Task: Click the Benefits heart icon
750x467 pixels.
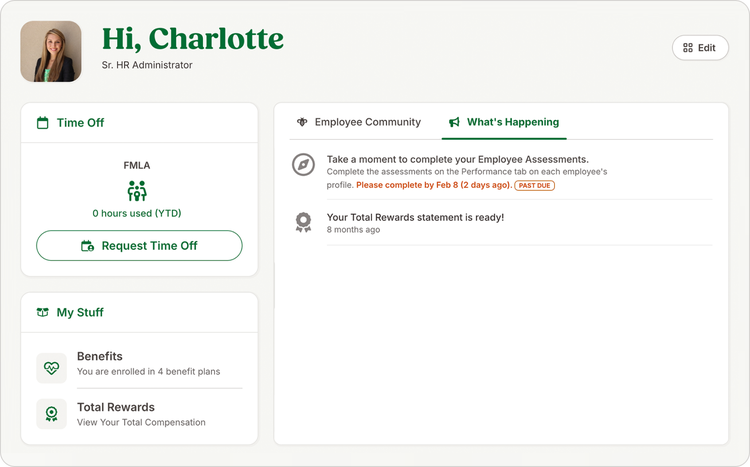Action: pyautogui.click(x=52, y=368)
